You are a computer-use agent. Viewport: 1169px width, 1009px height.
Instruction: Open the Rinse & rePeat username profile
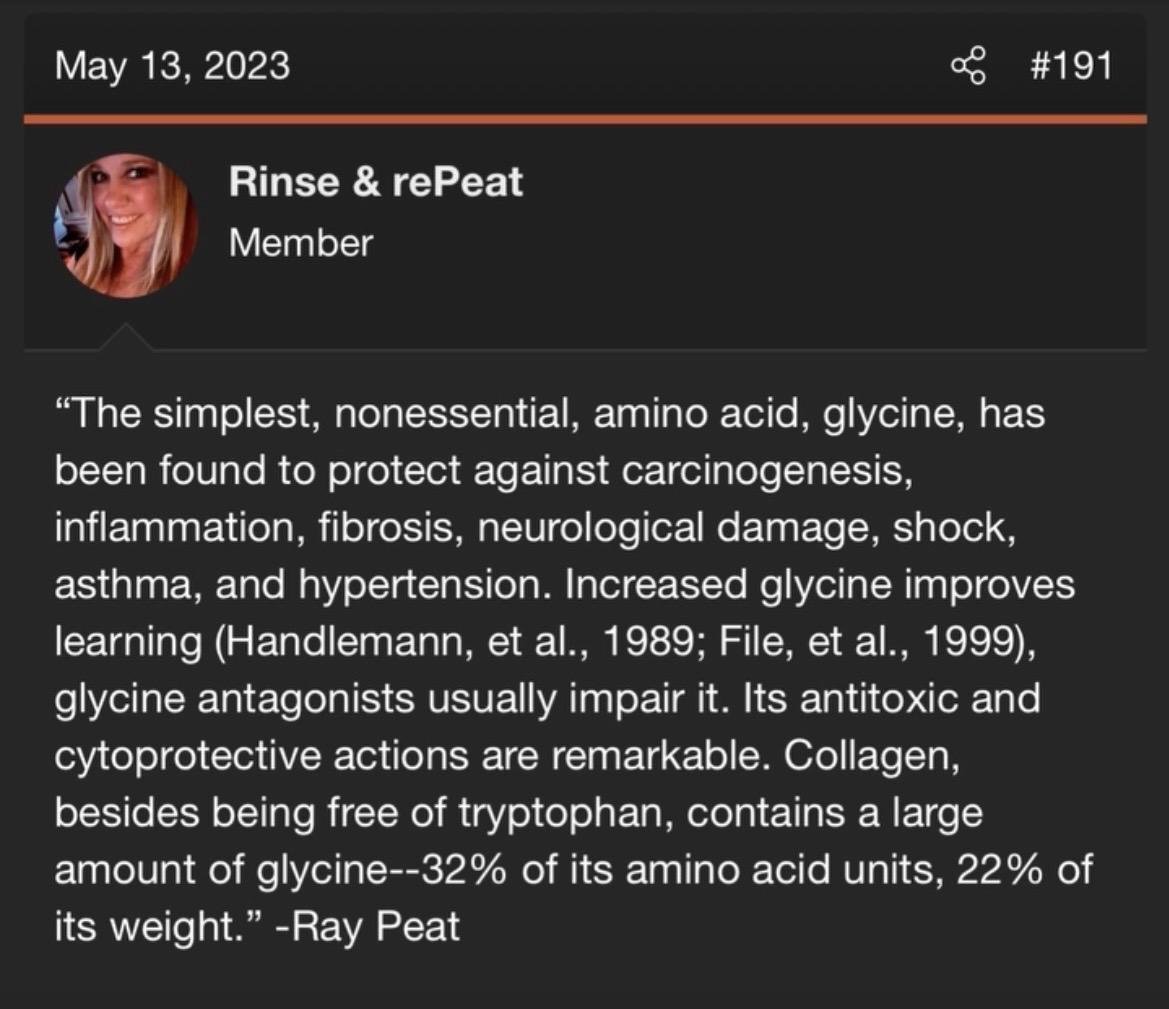(x=375, y=182)
